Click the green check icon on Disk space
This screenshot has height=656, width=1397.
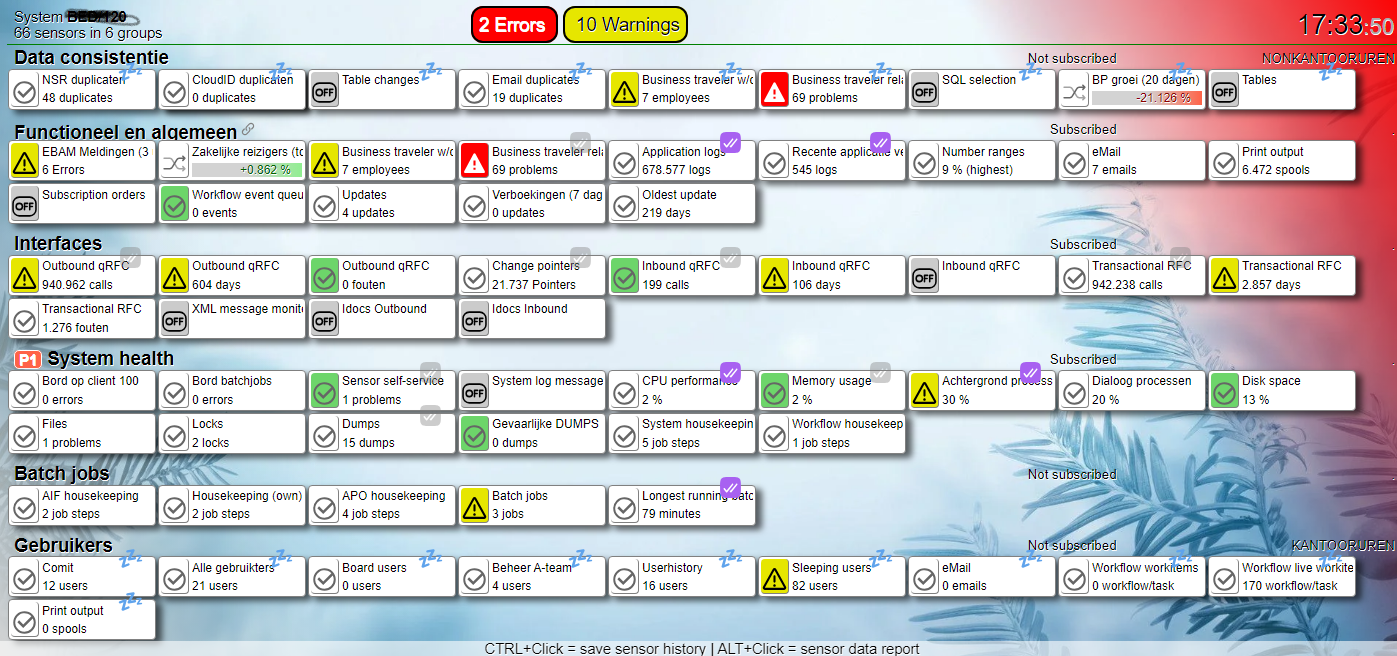[1225, 391]
